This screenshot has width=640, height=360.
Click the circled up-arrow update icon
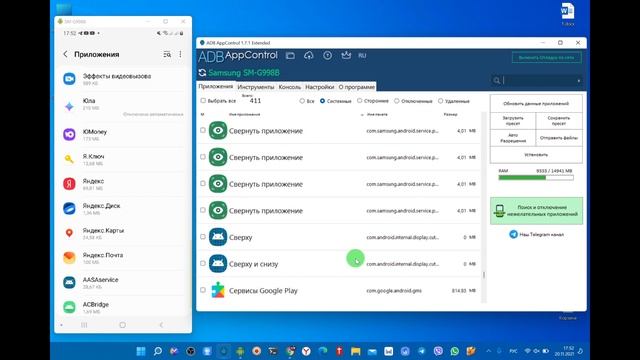pyautogui.click(x=327, y=56)
